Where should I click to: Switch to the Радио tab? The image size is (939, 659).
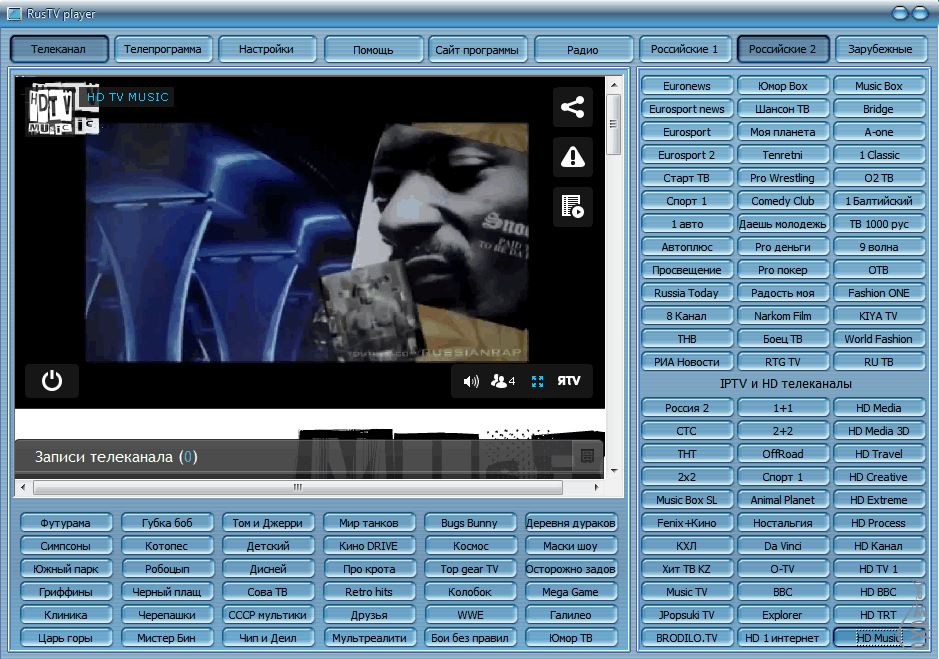[x=583, y=50]
